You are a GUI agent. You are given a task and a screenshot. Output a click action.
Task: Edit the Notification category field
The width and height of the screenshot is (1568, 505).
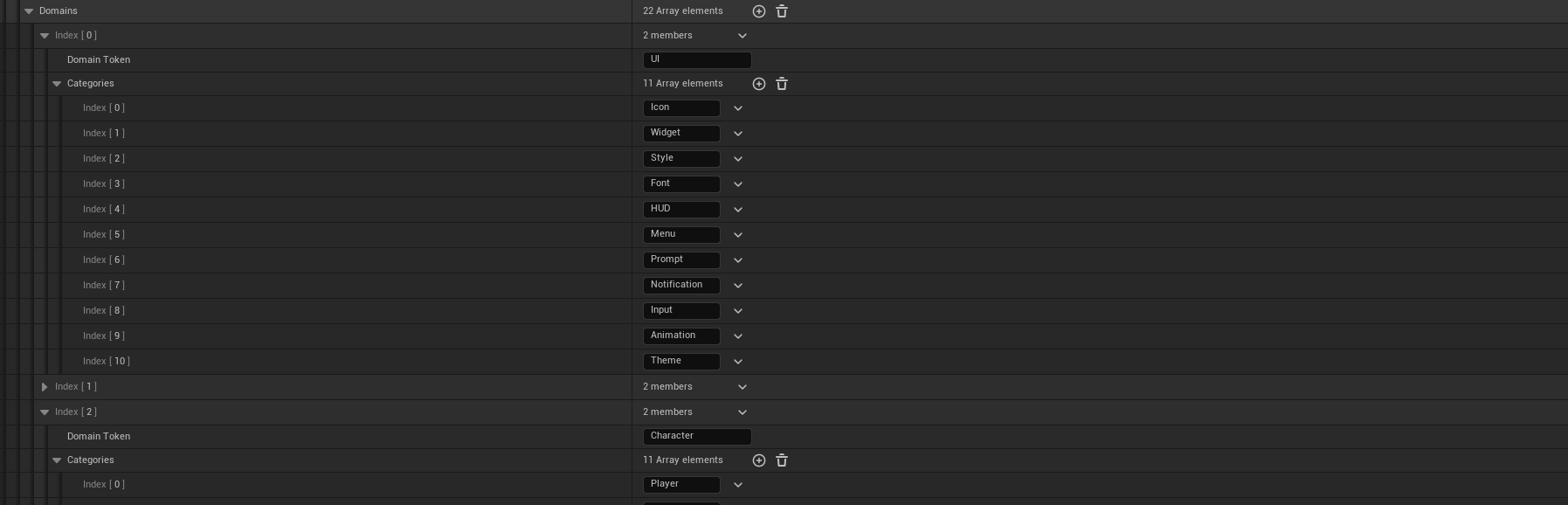coord(681,286)
